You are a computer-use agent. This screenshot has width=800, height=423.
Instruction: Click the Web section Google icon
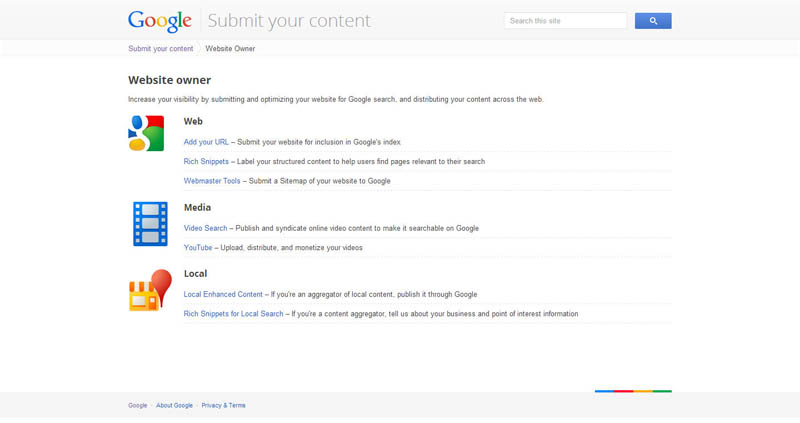146,133
